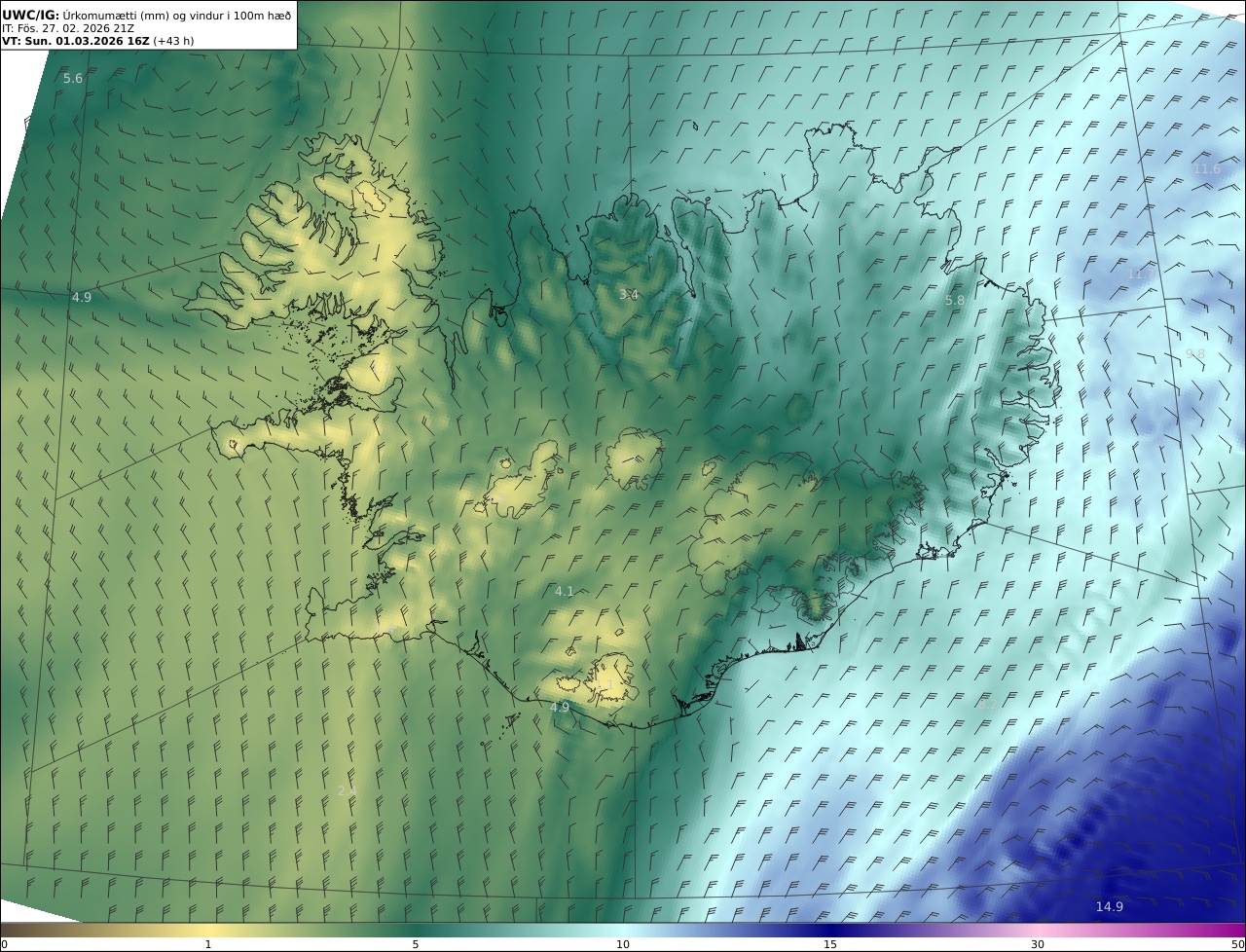Viewport: 1246px width, 952px height.
Task: Click the 4.9 value over sea west of Westfjords
Action: [82, 297]
